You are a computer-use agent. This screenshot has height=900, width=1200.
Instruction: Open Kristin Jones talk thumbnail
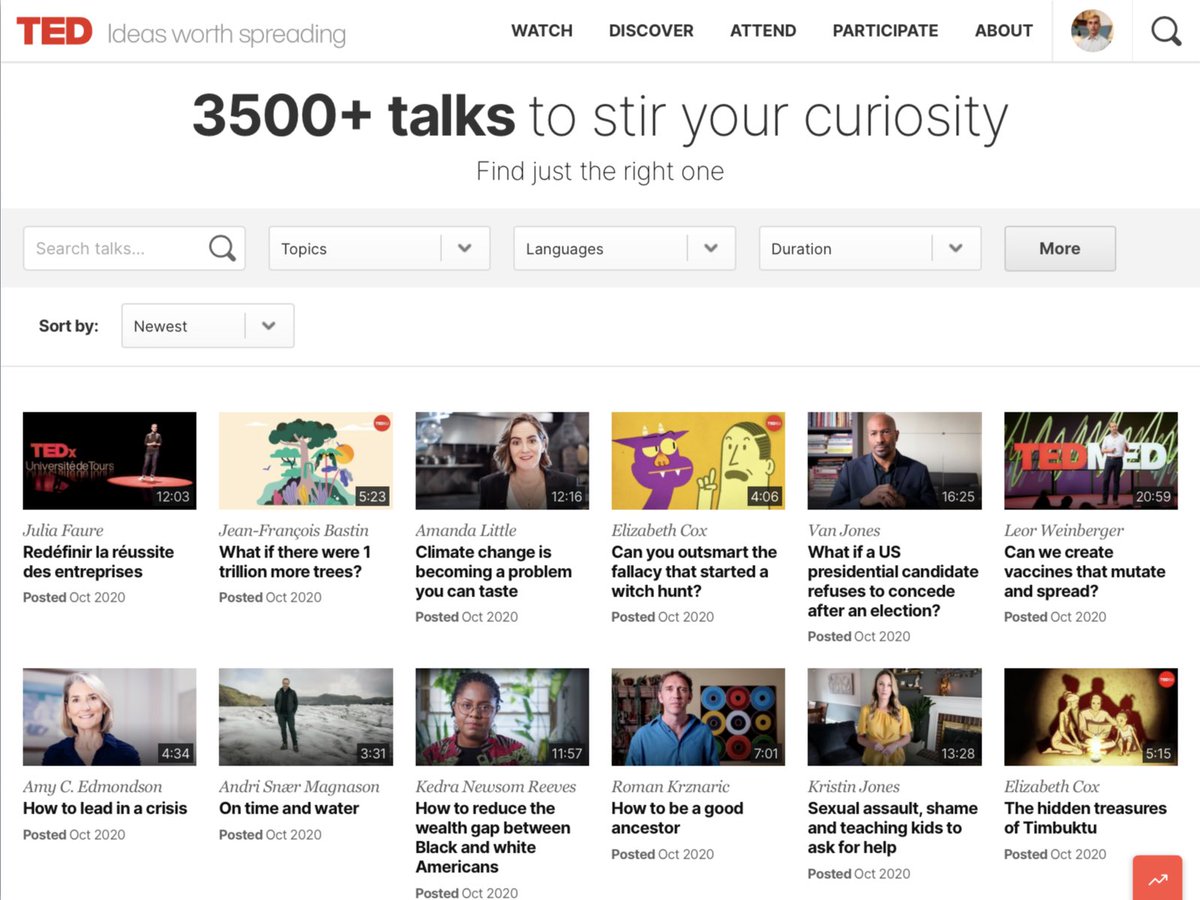(895, 717)
